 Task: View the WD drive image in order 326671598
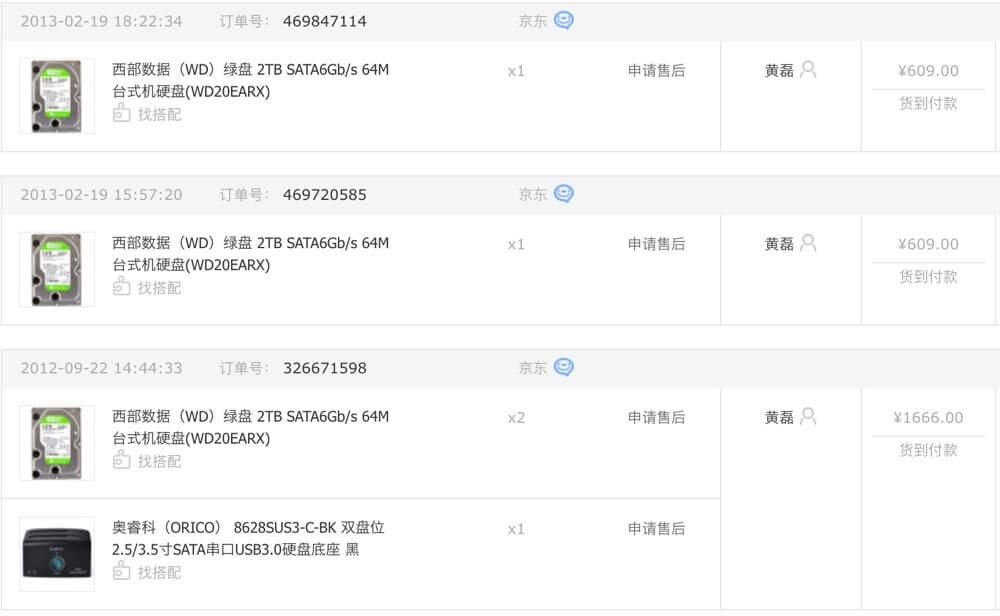point(57,442)
